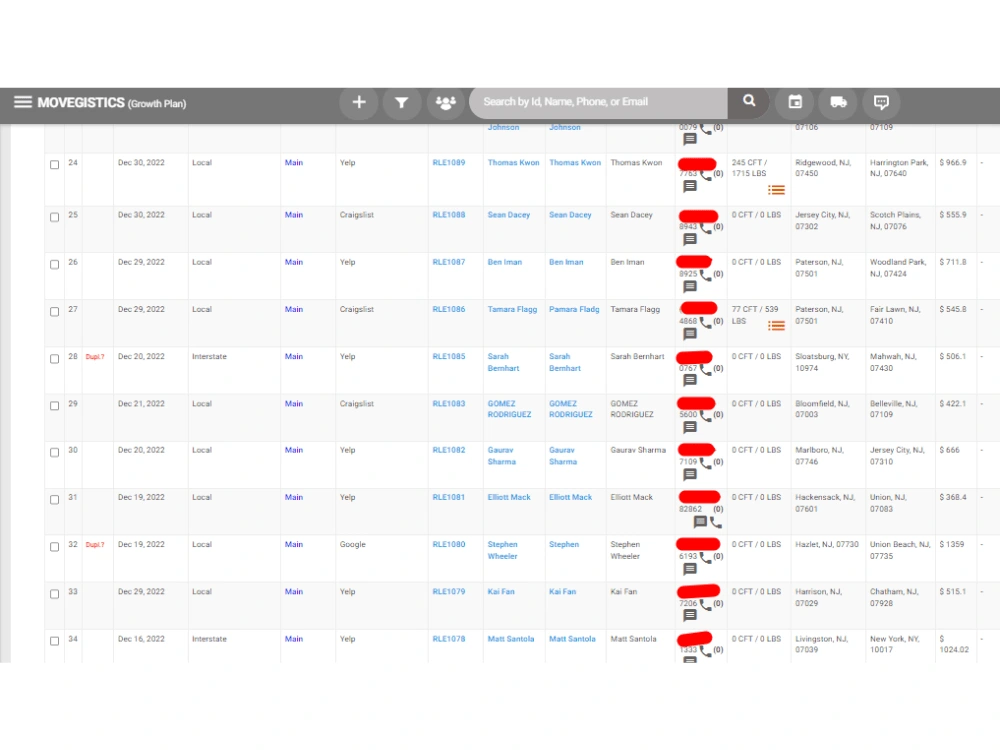The height and width of the screenshot is (750, 1000).
Task: Click phone icon in Sarah Bernhart row
Action: point(705,369)
